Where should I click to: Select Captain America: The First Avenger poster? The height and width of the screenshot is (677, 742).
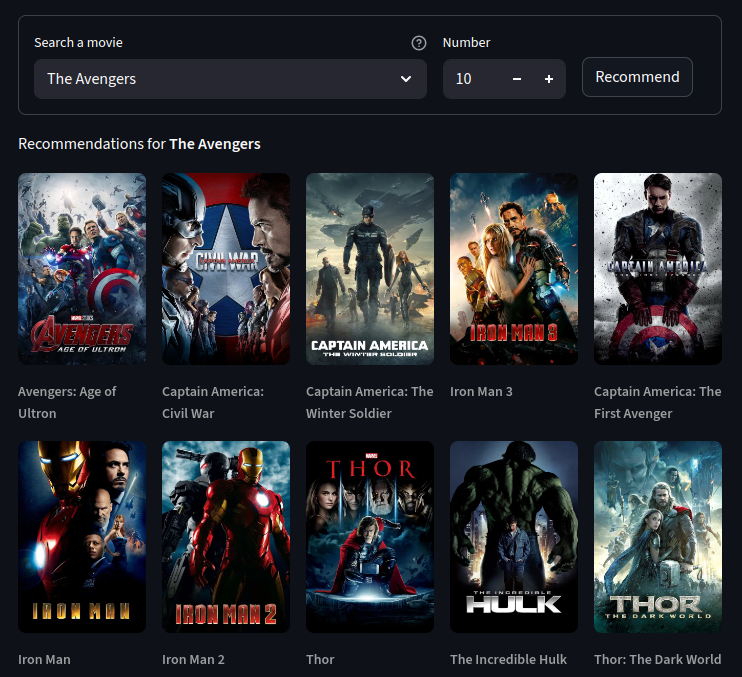point(658,269)
